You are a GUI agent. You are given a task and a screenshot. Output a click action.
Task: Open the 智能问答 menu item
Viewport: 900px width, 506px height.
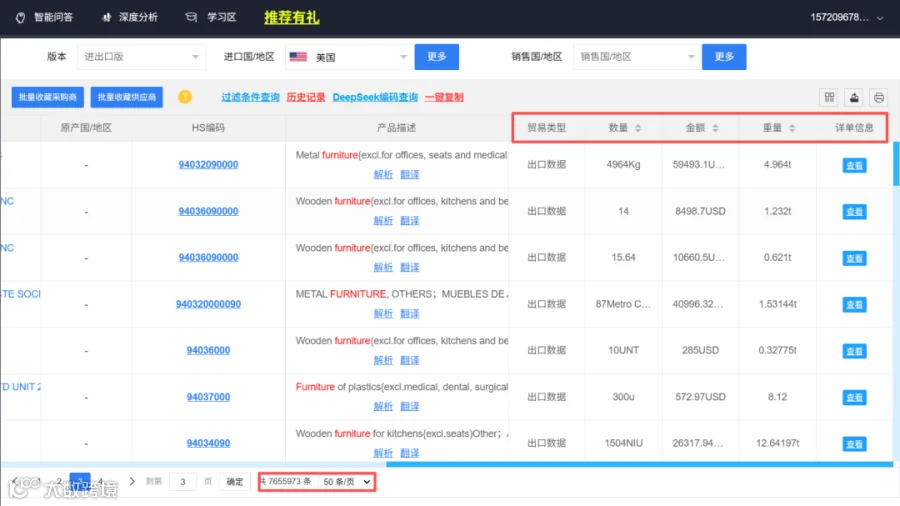(45, 17)
